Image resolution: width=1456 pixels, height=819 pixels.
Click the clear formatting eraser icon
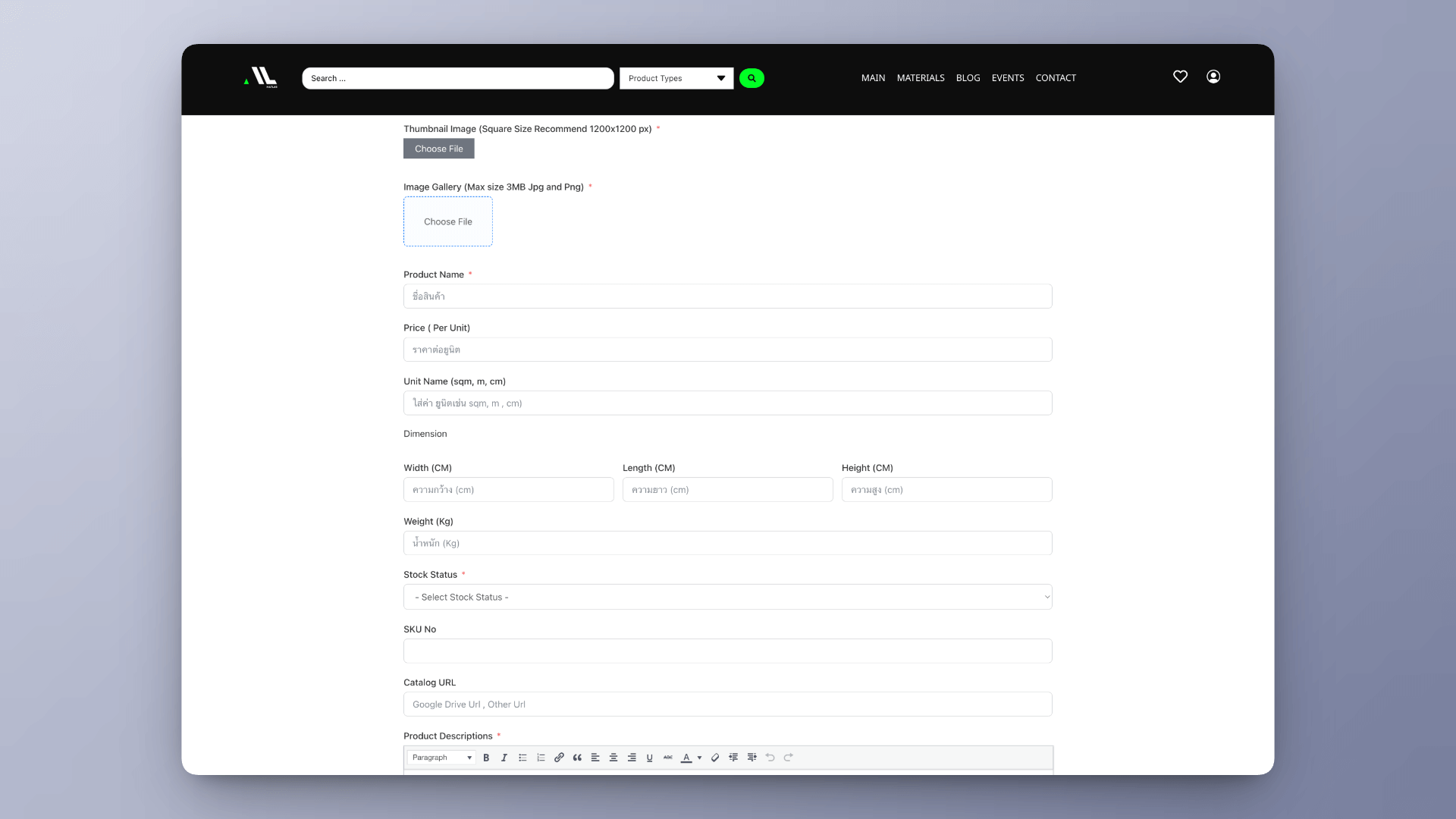point(715,758)
